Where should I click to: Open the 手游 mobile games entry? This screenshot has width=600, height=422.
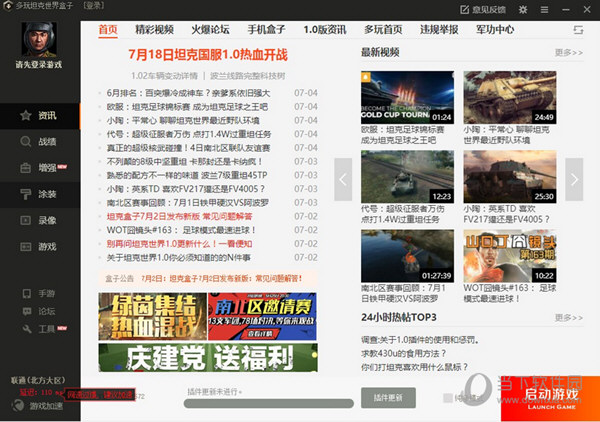(x=39, y=293)
